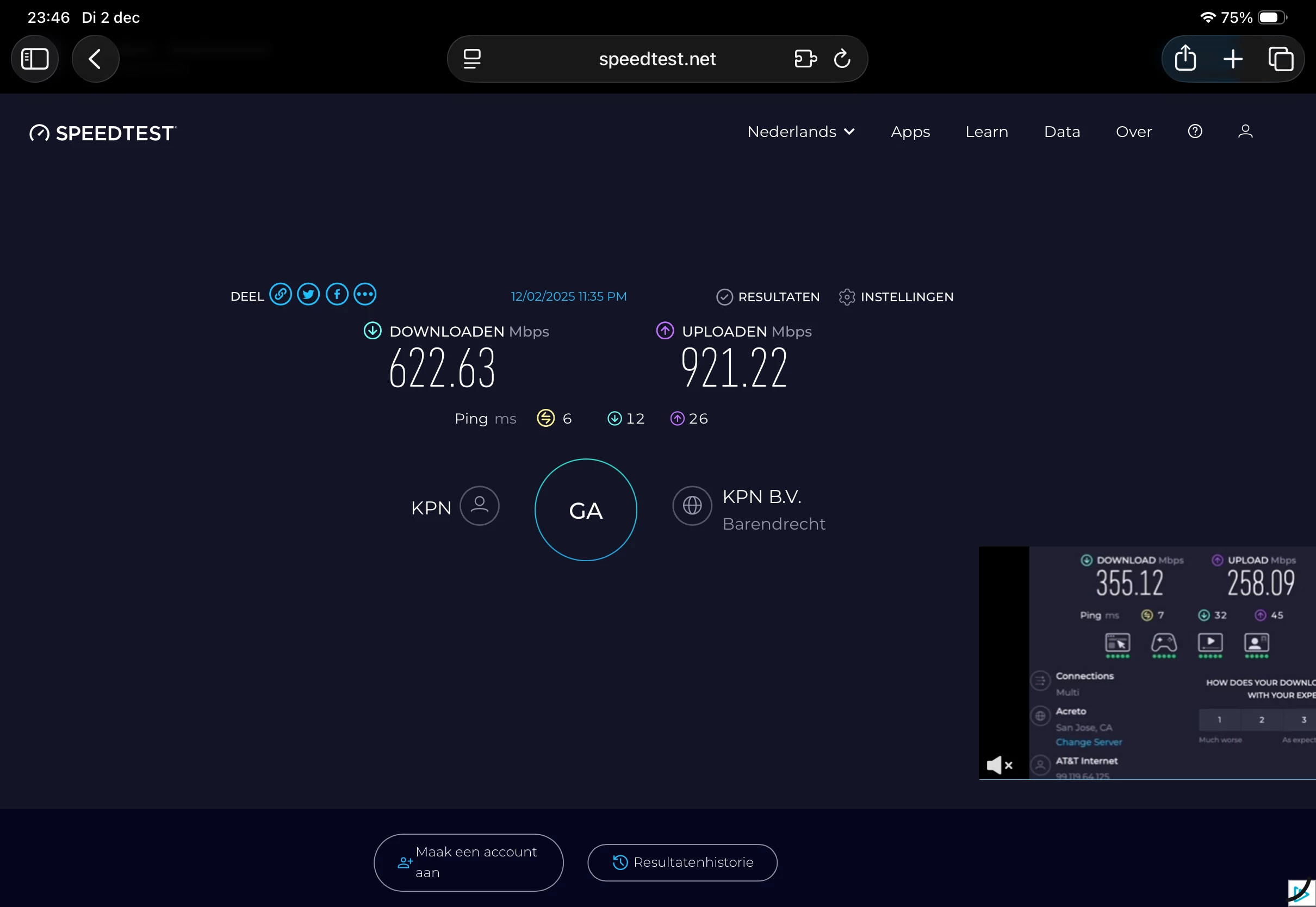This screenshot has width=1316, height=907.
Task: Open the Nederlands language dropdown
Action: coord(800,132)
